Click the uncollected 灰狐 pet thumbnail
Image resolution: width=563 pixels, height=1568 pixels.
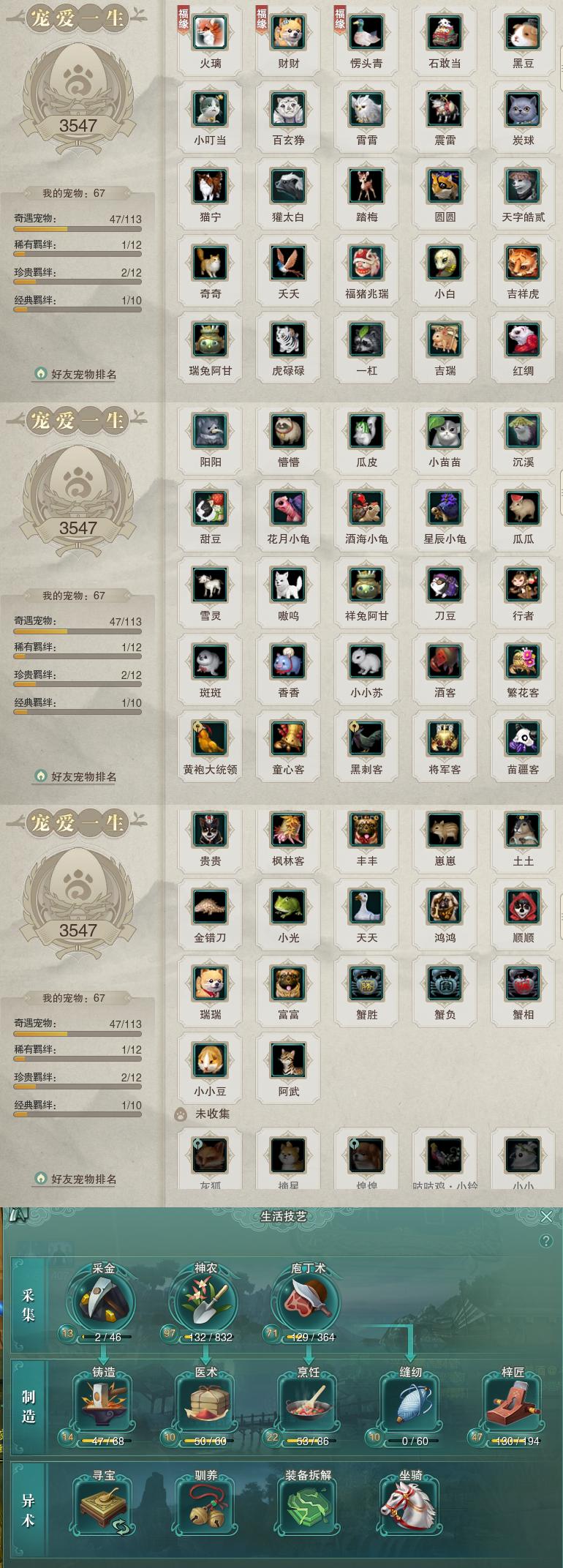[210, 1156]
